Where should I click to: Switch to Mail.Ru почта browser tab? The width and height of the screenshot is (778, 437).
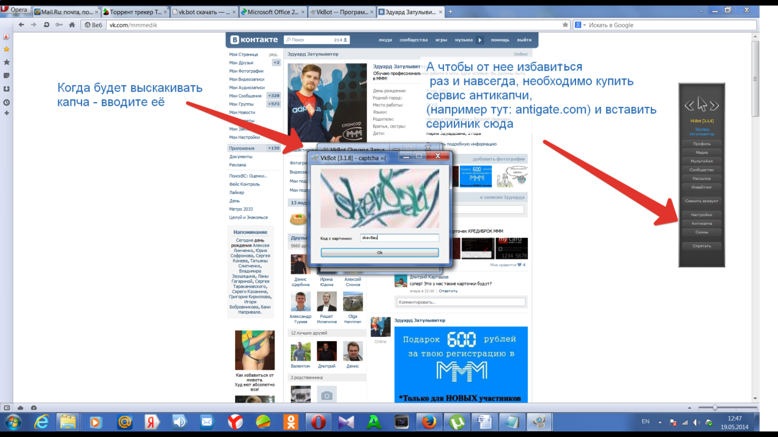tap(65, 12)
